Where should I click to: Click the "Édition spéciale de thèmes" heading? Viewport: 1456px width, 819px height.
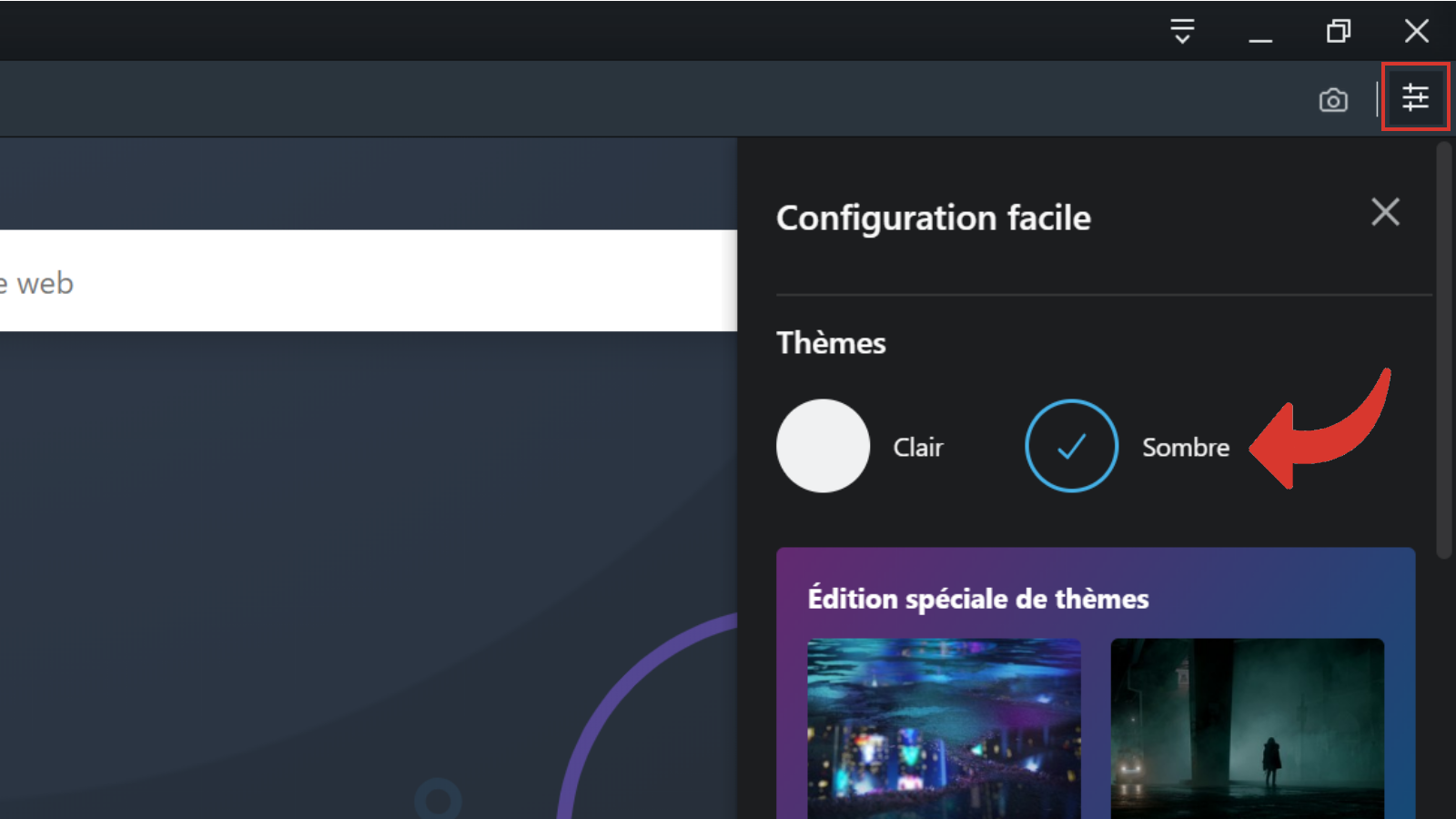coord(977,599)
